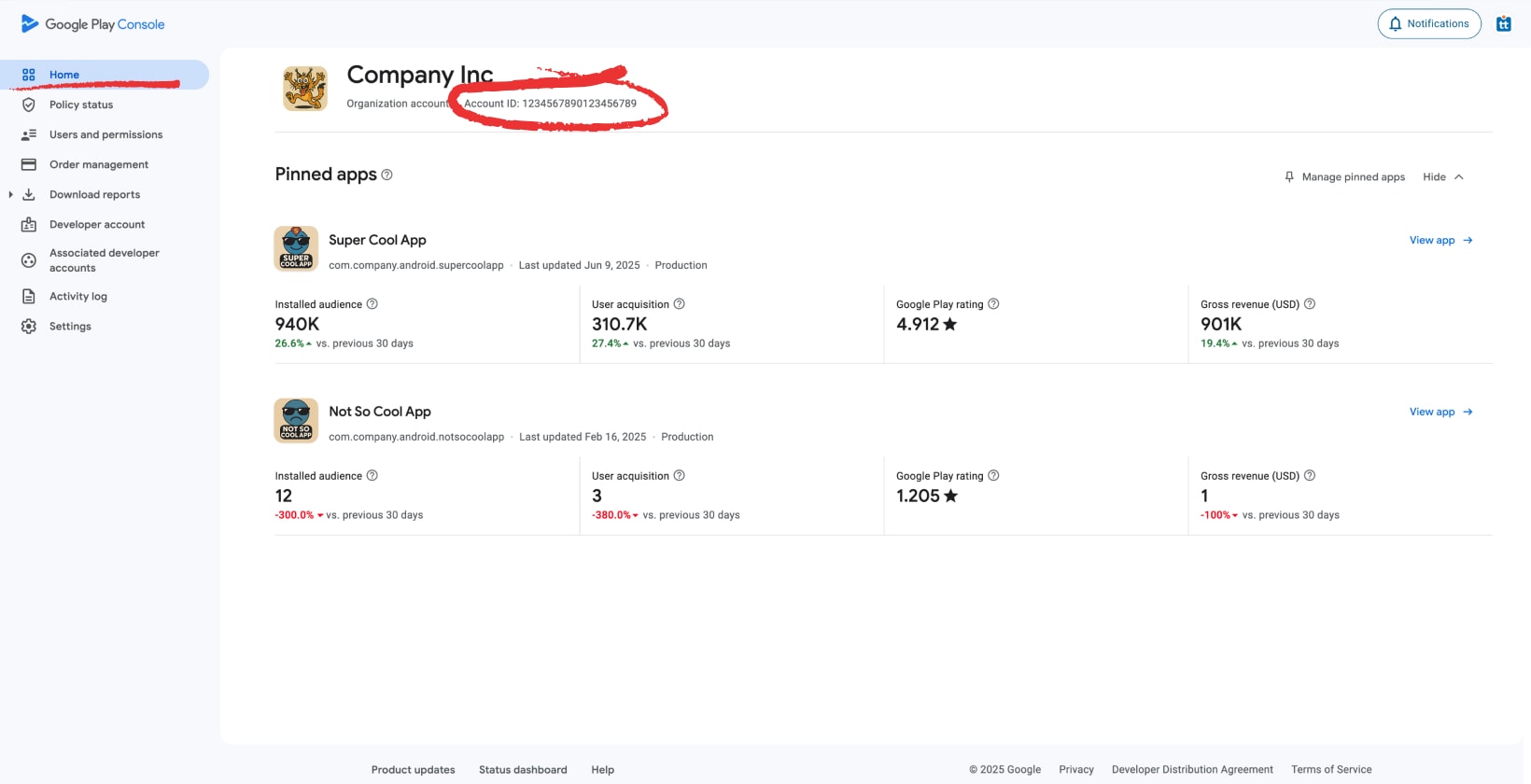Click the Associated developer accounts icon
The width and height of the screenshot is (1531, 784).
pos(29,260)
